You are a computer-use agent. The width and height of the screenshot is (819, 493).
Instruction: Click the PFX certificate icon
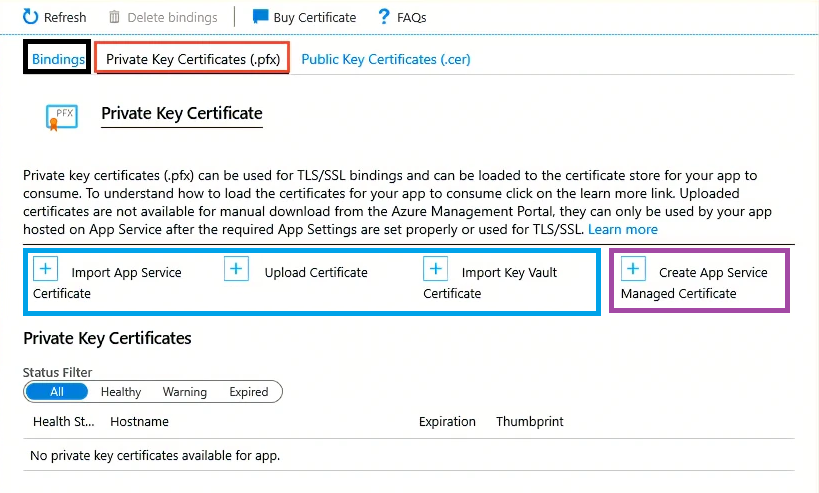click(61, 117)
